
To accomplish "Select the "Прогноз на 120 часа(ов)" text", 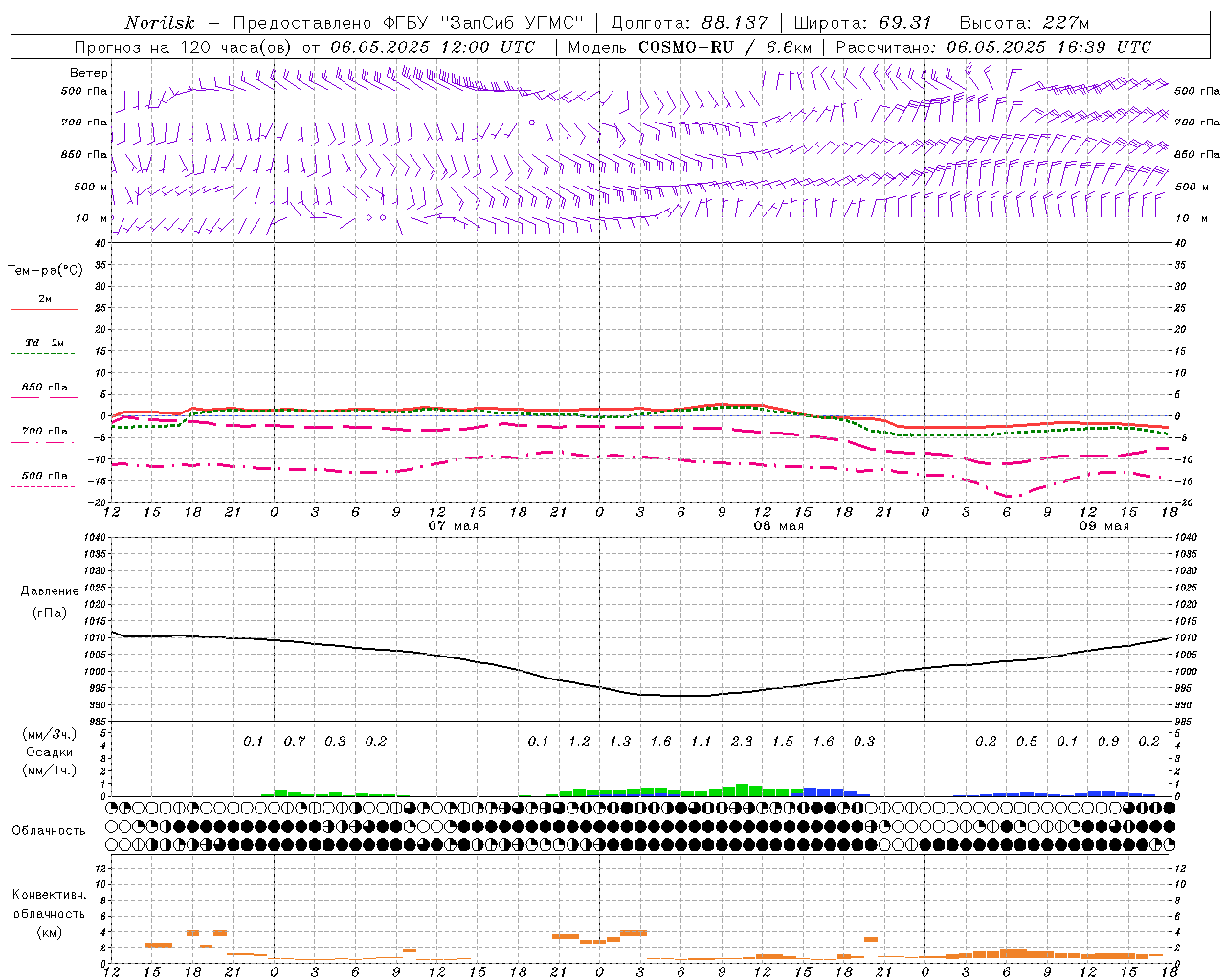I will pos(184,47).
